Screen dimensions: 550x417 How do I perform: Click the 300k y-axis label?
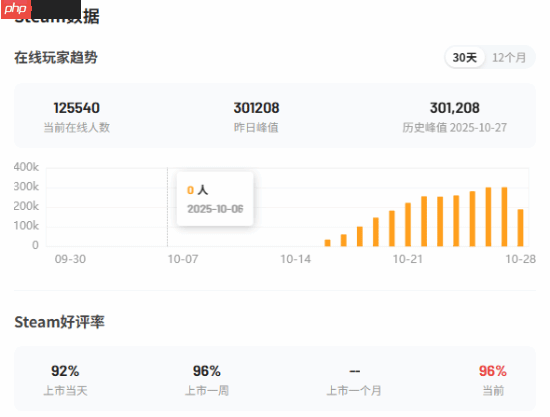pyautogui.click(x=26, y=187)
